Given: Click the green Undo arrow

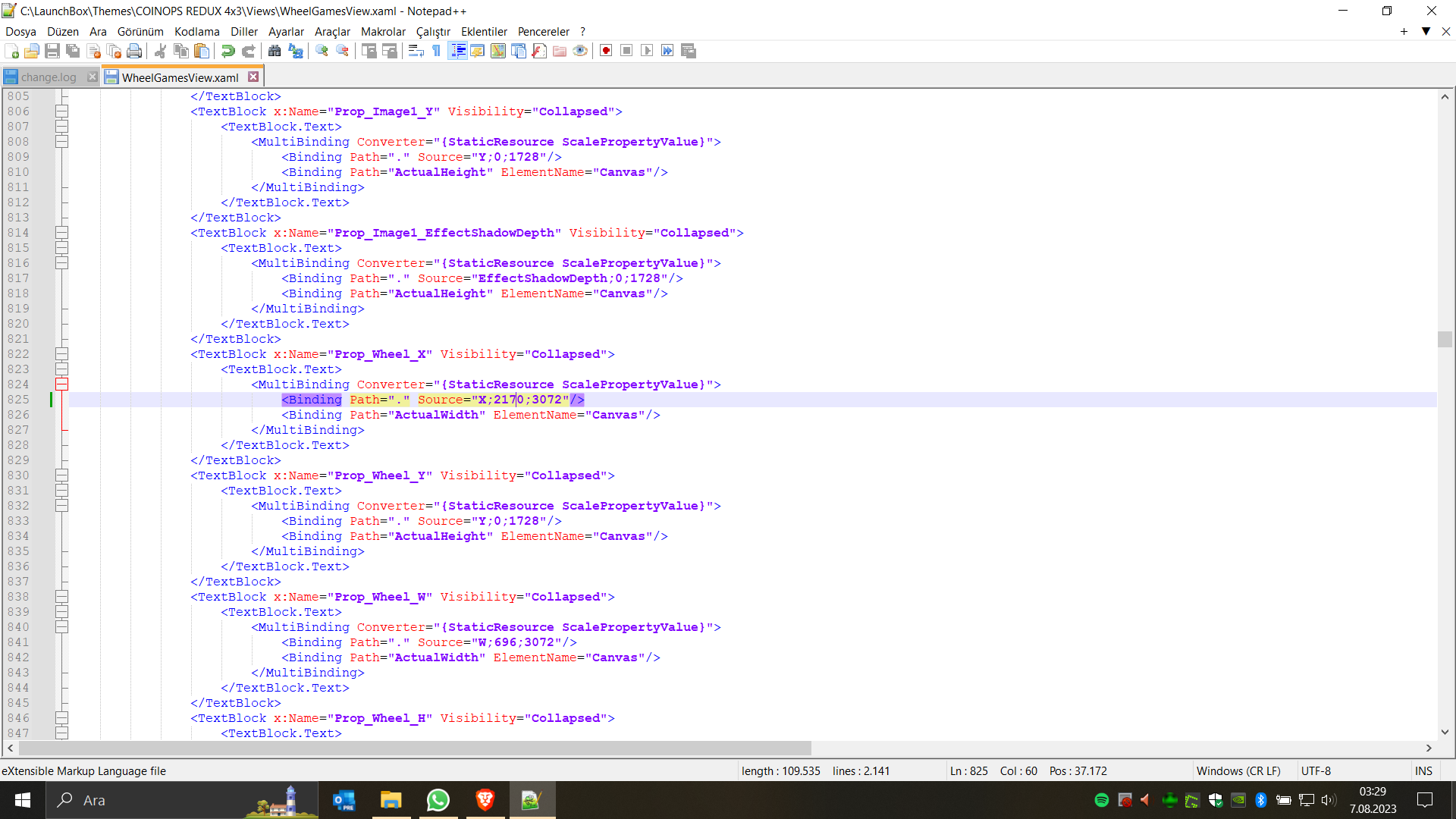Looking at the screenshot, I should pos(227,51).
